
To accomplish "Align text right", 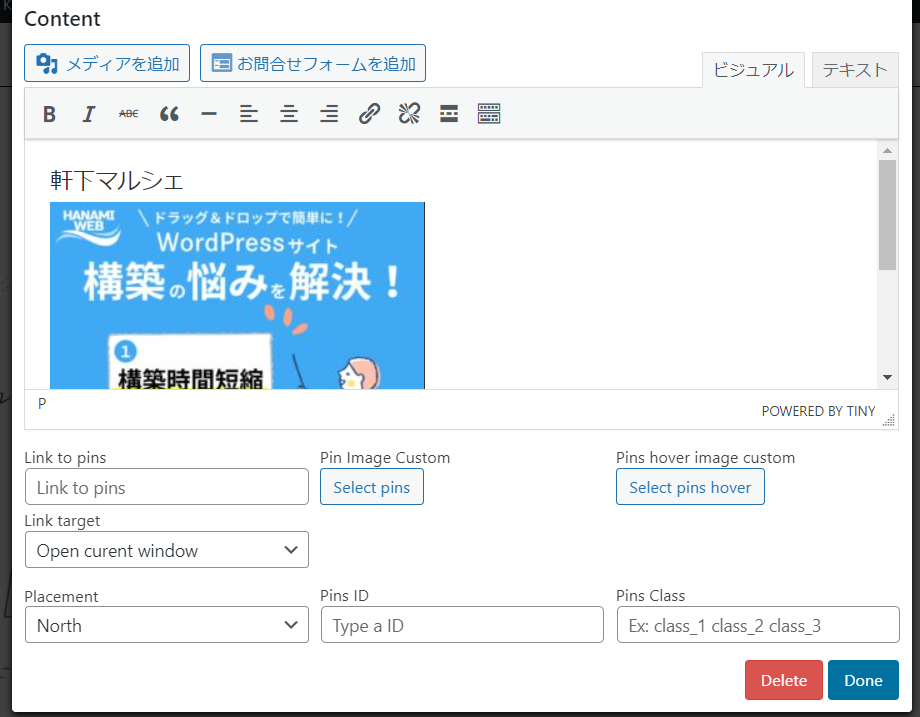I will pos(329,114).
